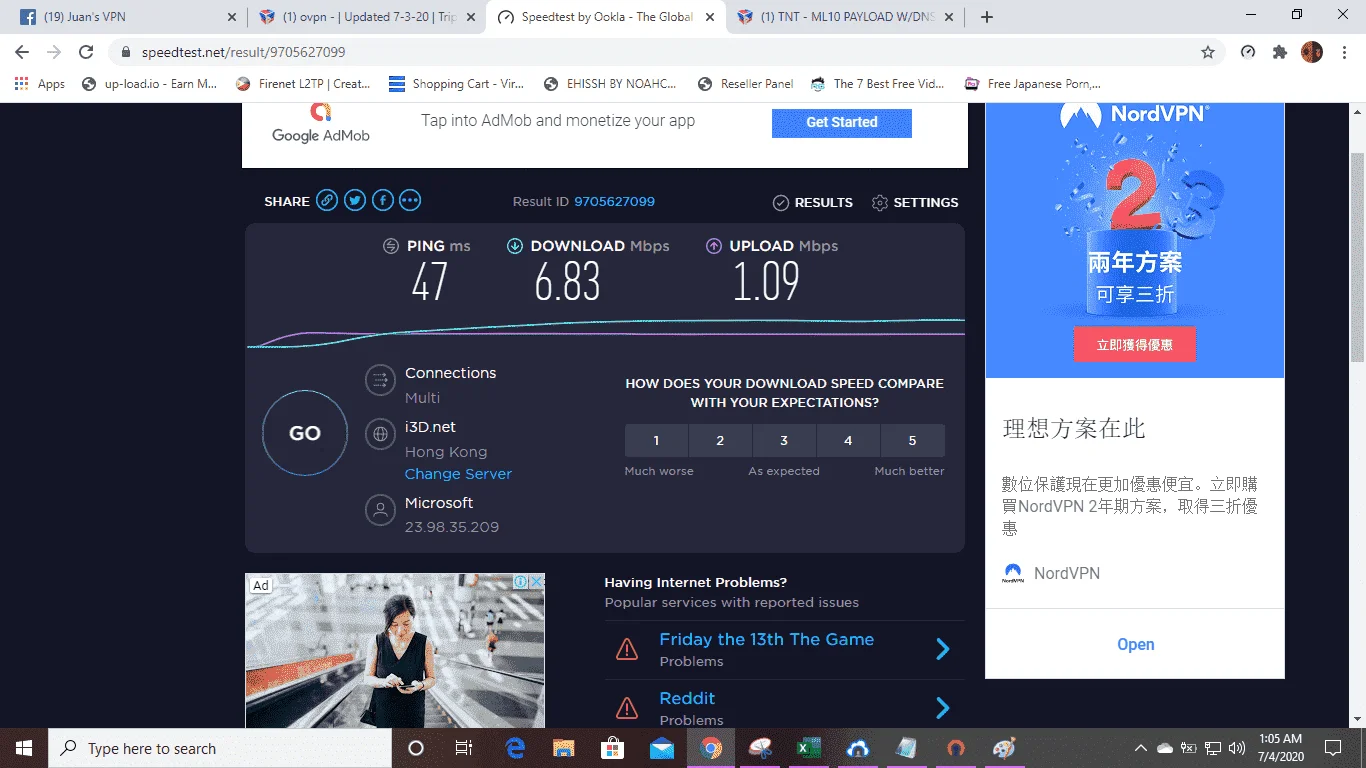Click the Connections mode icon

click(380, 381)
